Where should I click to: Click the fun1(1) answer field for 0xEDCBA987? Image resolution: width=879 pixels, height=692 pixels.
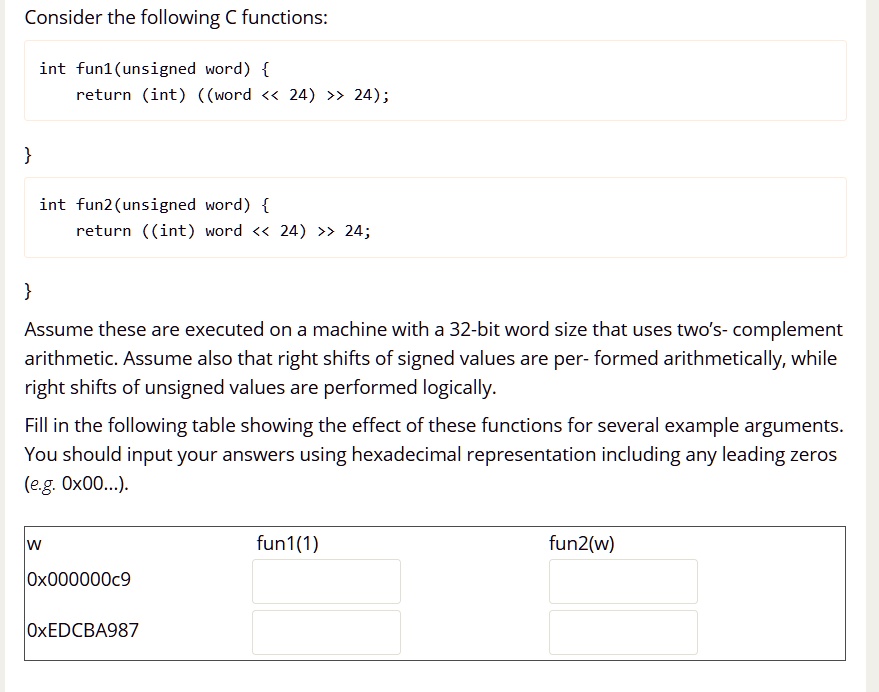point(325,631)
